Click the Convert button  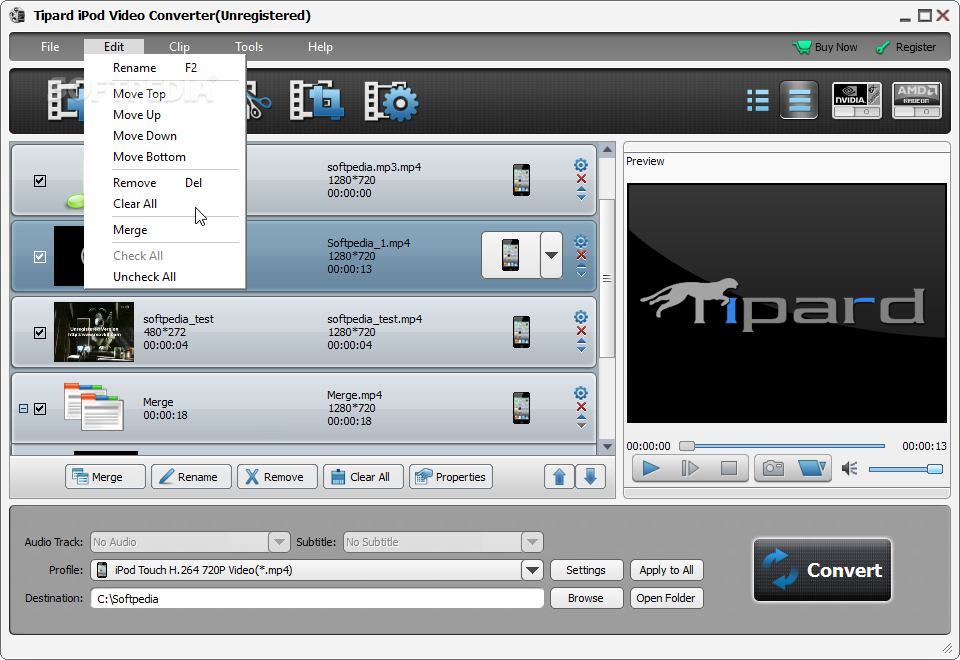point(822,570)
